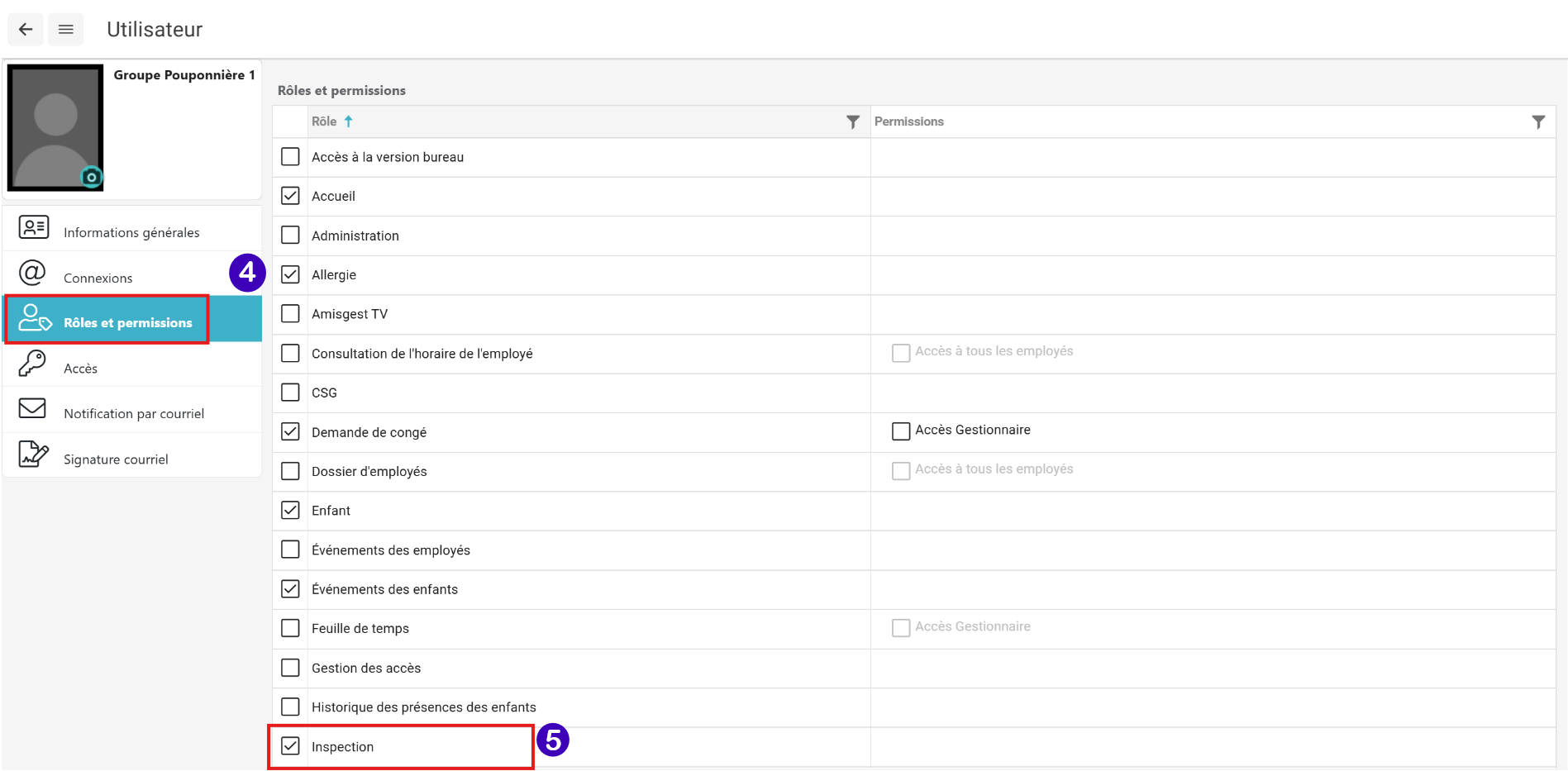The width and height of the screenshot is (1568, 771).
Task: Open the Permissions column filter
Action: coord(1538,122)
